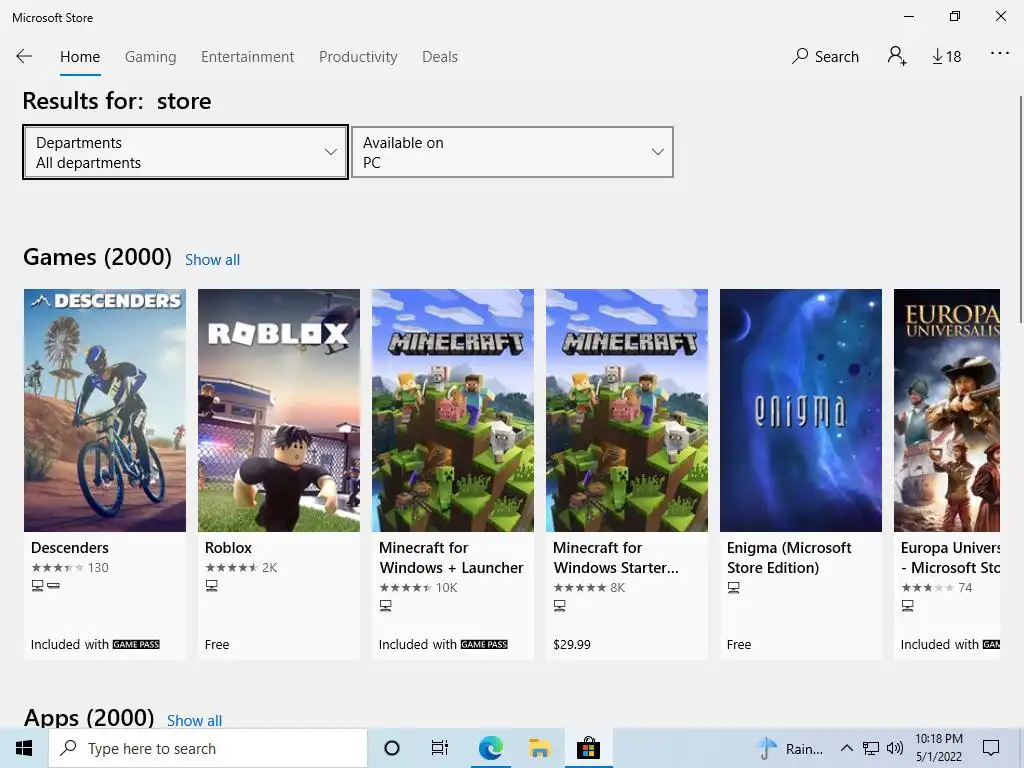Click the Roblox title text

pyautogui.click(x=228, y=548)
